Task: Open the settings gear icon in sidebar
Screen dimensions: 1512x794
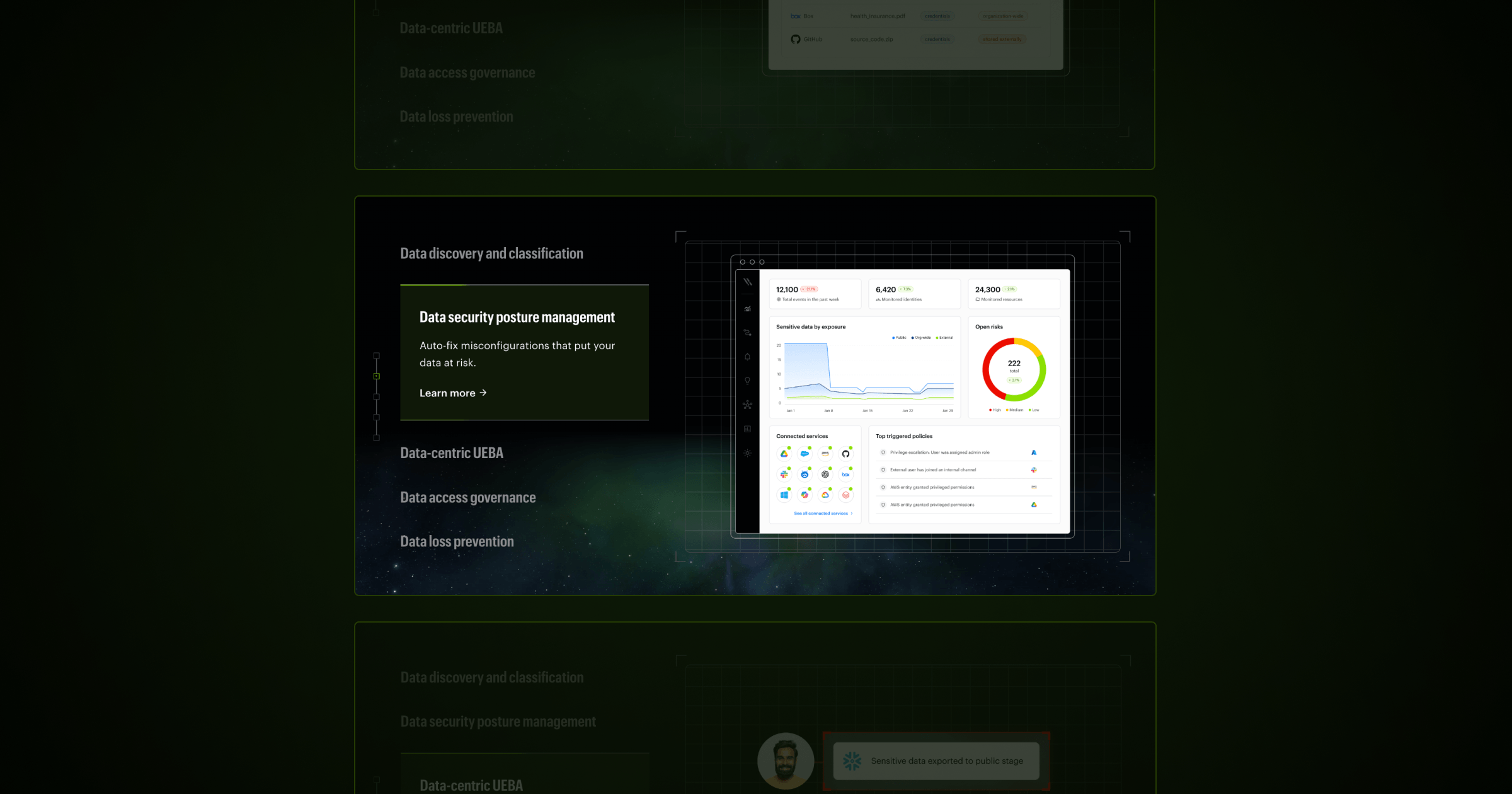Action: click(x=747, y=453)
